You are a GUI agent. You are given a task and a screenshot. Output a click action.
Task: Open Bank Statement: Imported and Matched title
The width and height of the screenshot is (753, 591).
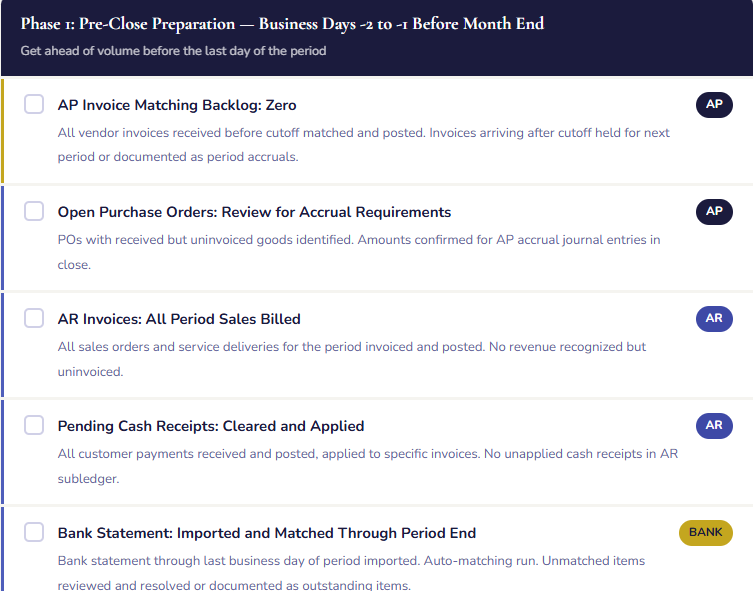267,533
